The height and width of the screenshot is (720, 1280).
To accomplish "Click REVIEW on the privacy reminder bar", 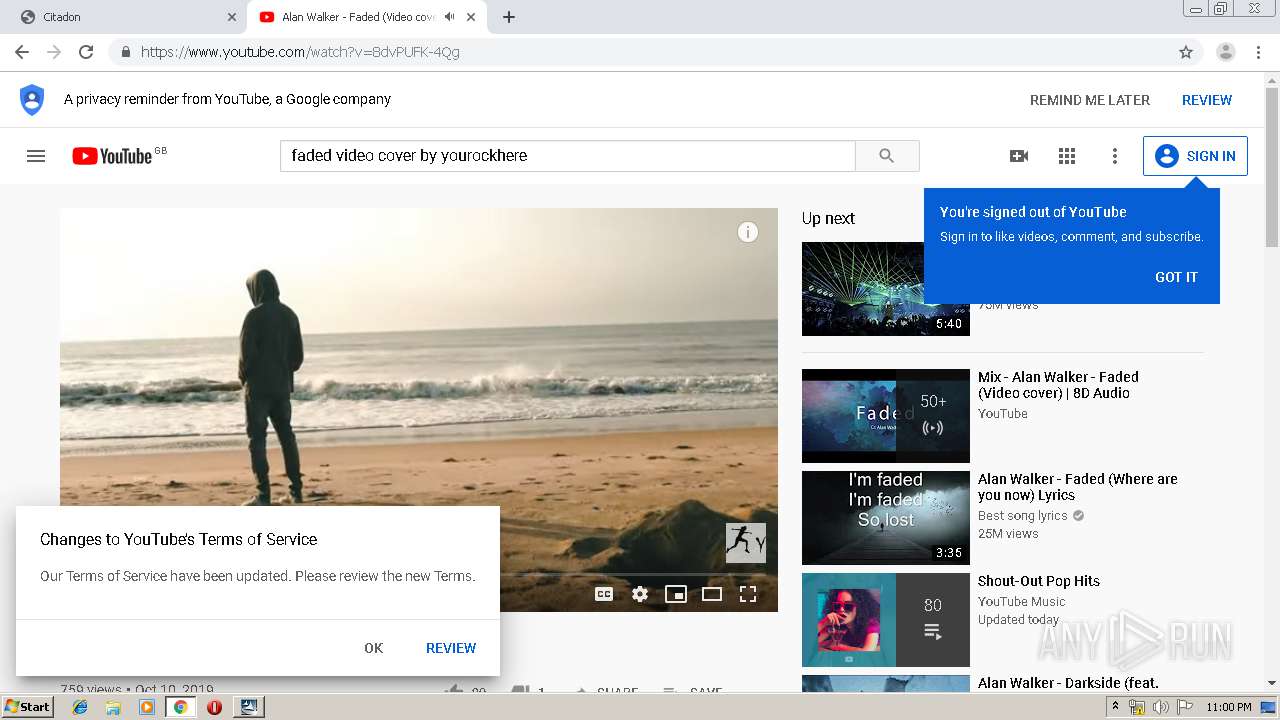I will click(x=1207, y=100).
